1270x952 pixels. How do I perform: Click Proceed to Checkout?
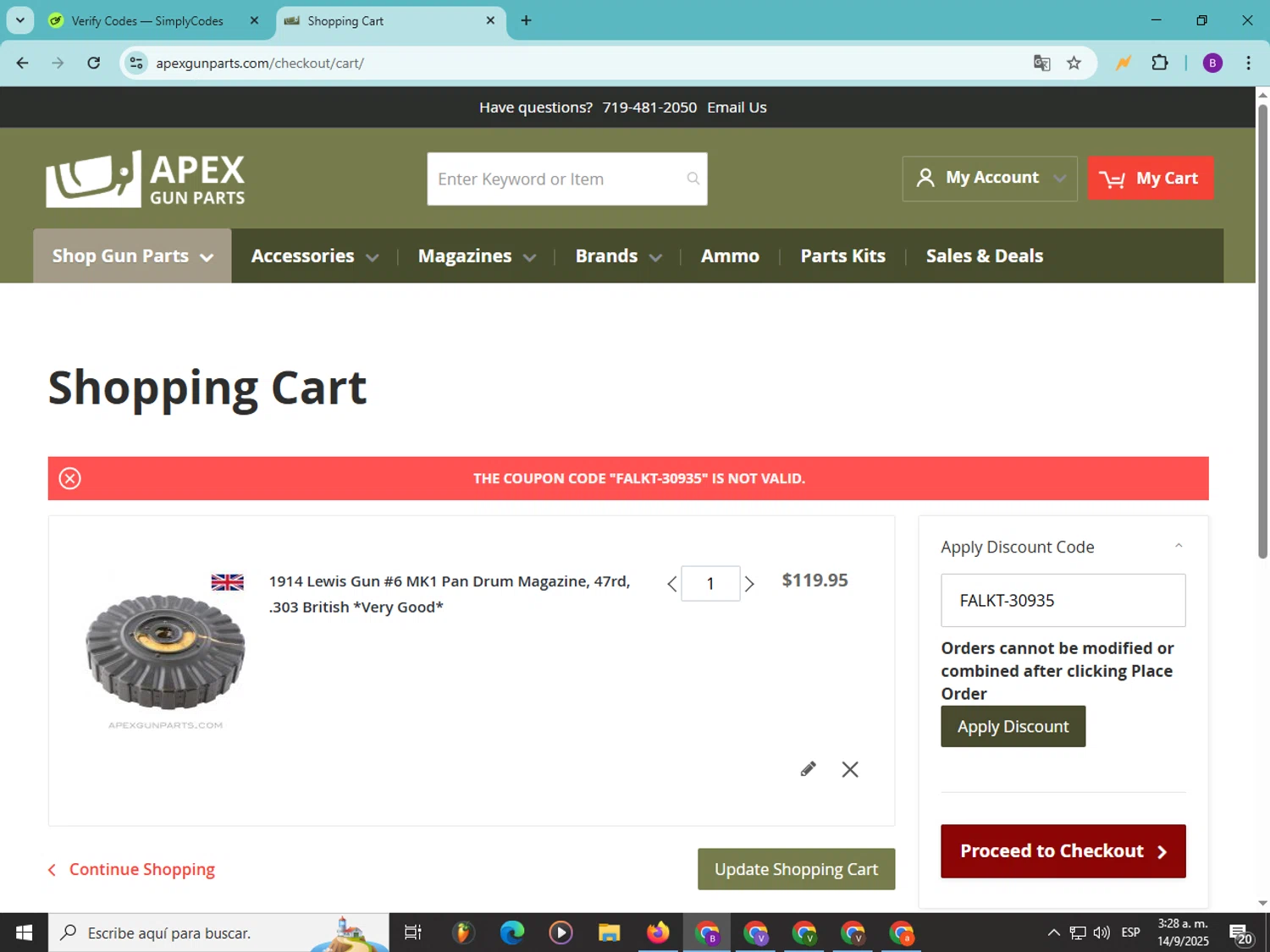pyautogui.click(x=1063, y=851)
